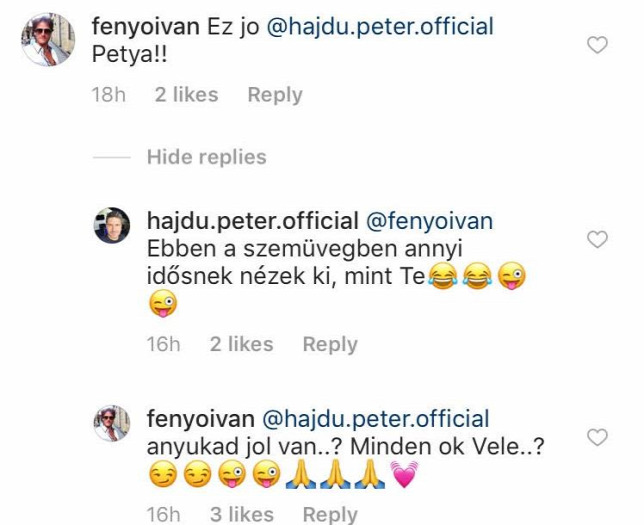
Task: Open the @hajdu.peter.official mention in the top comment
Action: [x=380, y=27]
